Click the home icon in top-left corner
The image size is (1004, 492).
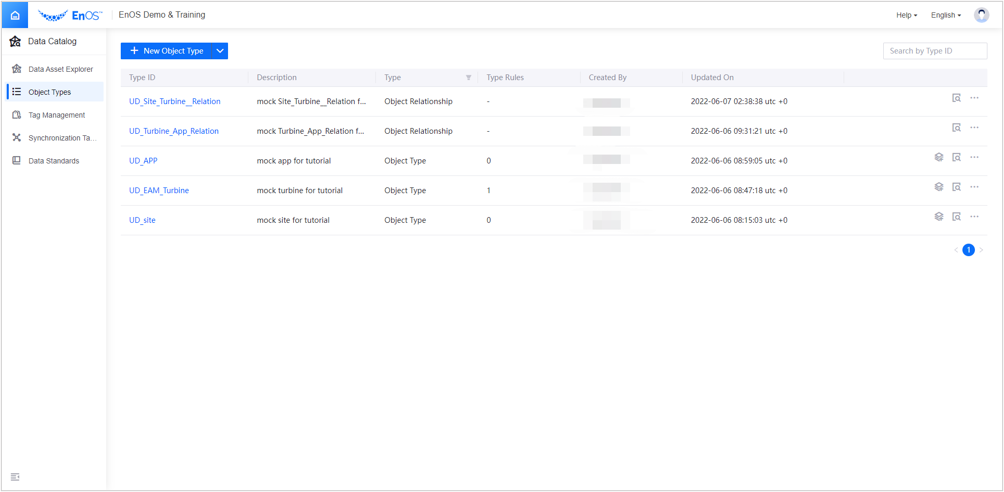[x=15, y=15]
